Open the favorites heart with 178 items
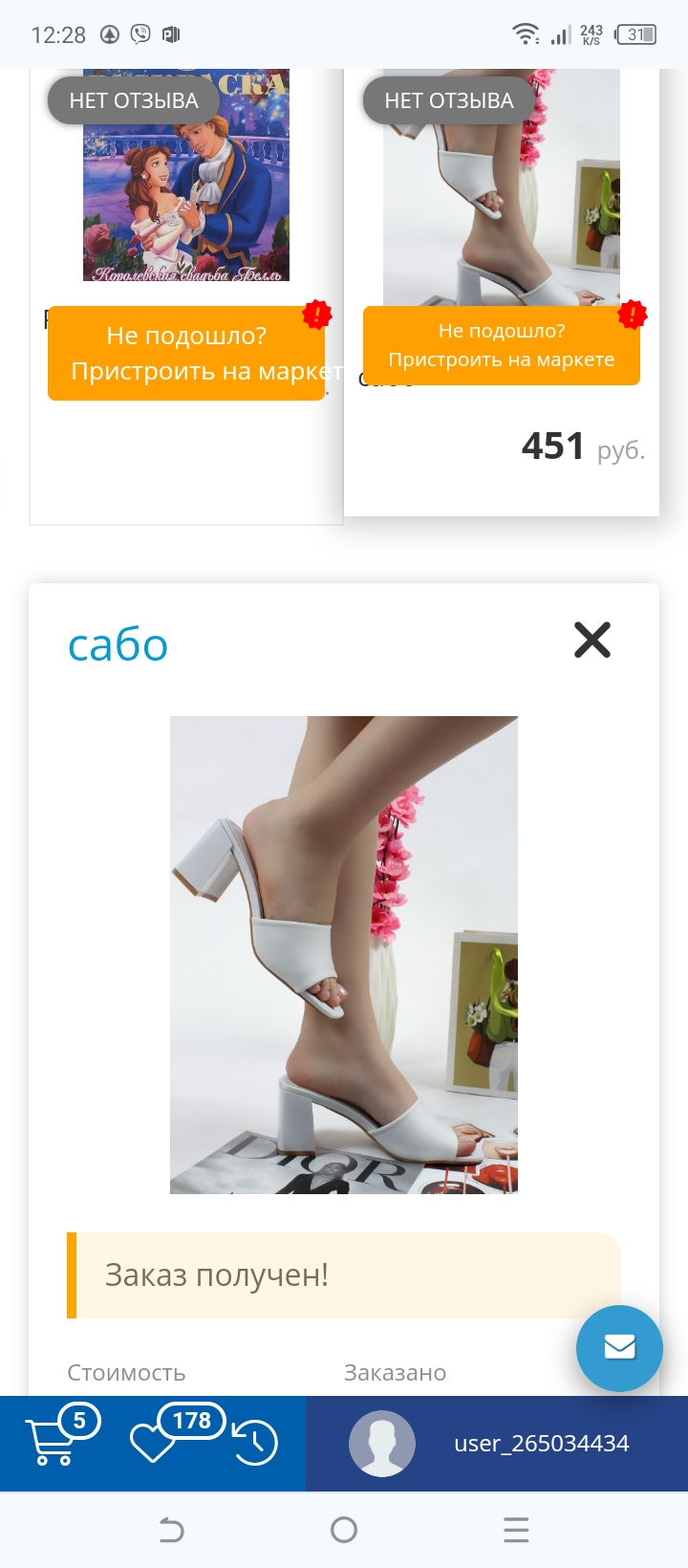The width and height of the screenshot is (688, 1568). point(177,1433)
